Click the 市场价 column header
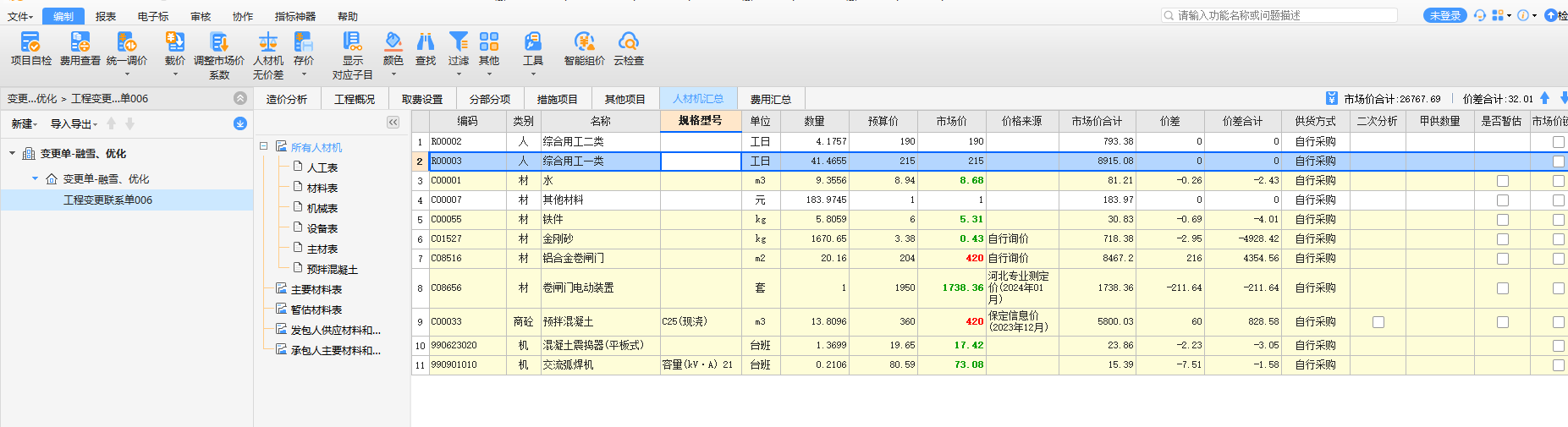This screenshot has width=1568, height=427. tap(951, 121)
